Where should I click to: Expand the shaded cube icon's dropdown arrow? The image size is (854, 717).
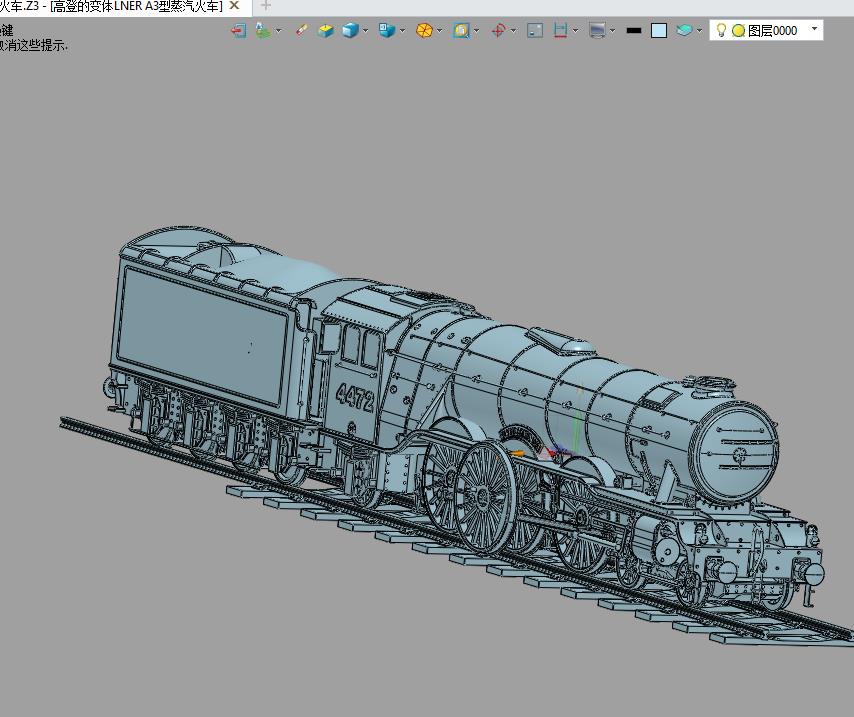pyautogui.click(x=365, y=30)
